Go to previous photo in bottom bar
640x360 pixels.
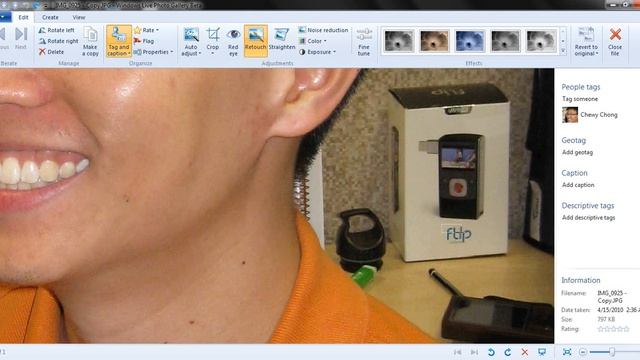point(458,352)
